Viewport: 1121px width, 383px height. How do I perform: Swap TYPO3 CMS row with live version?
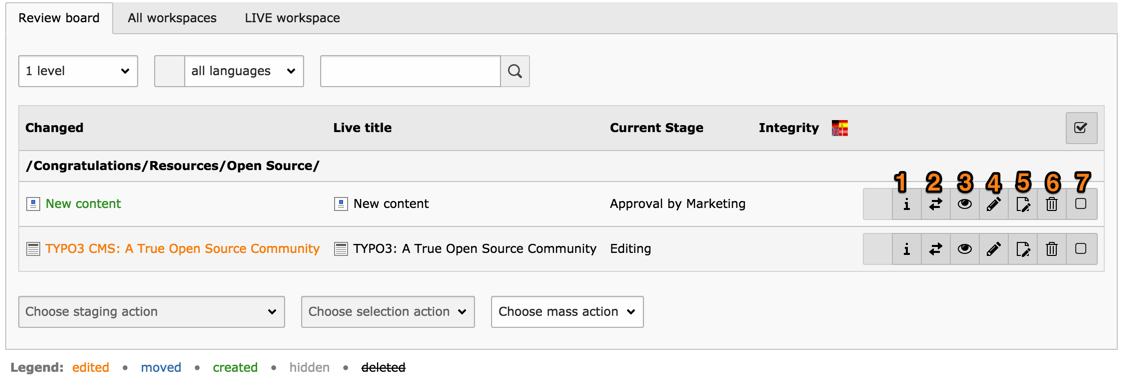[x=936, y=249]
